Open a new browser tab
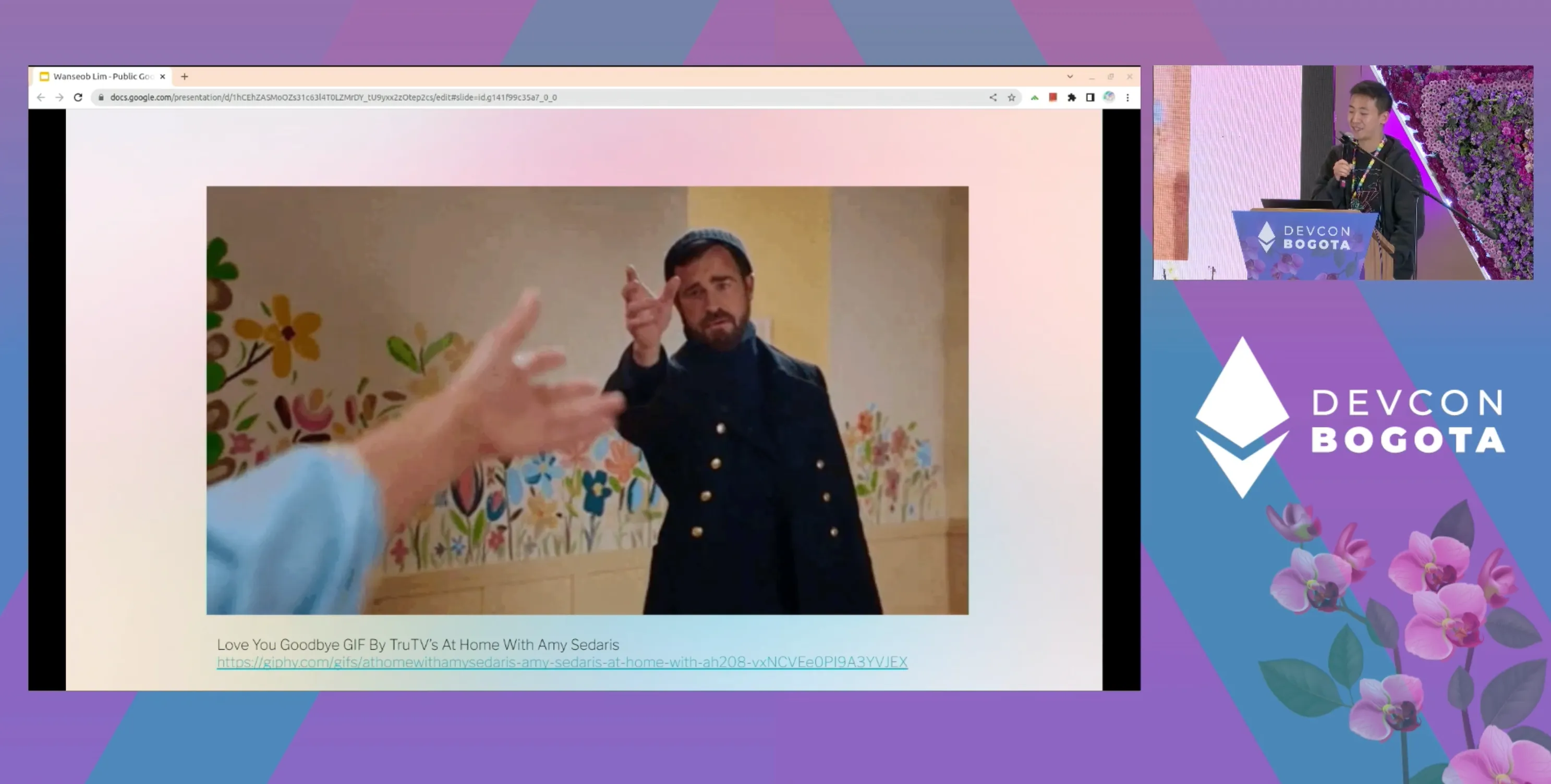Viewport: 1551px width, 784px height. click(x=184, y=77)
